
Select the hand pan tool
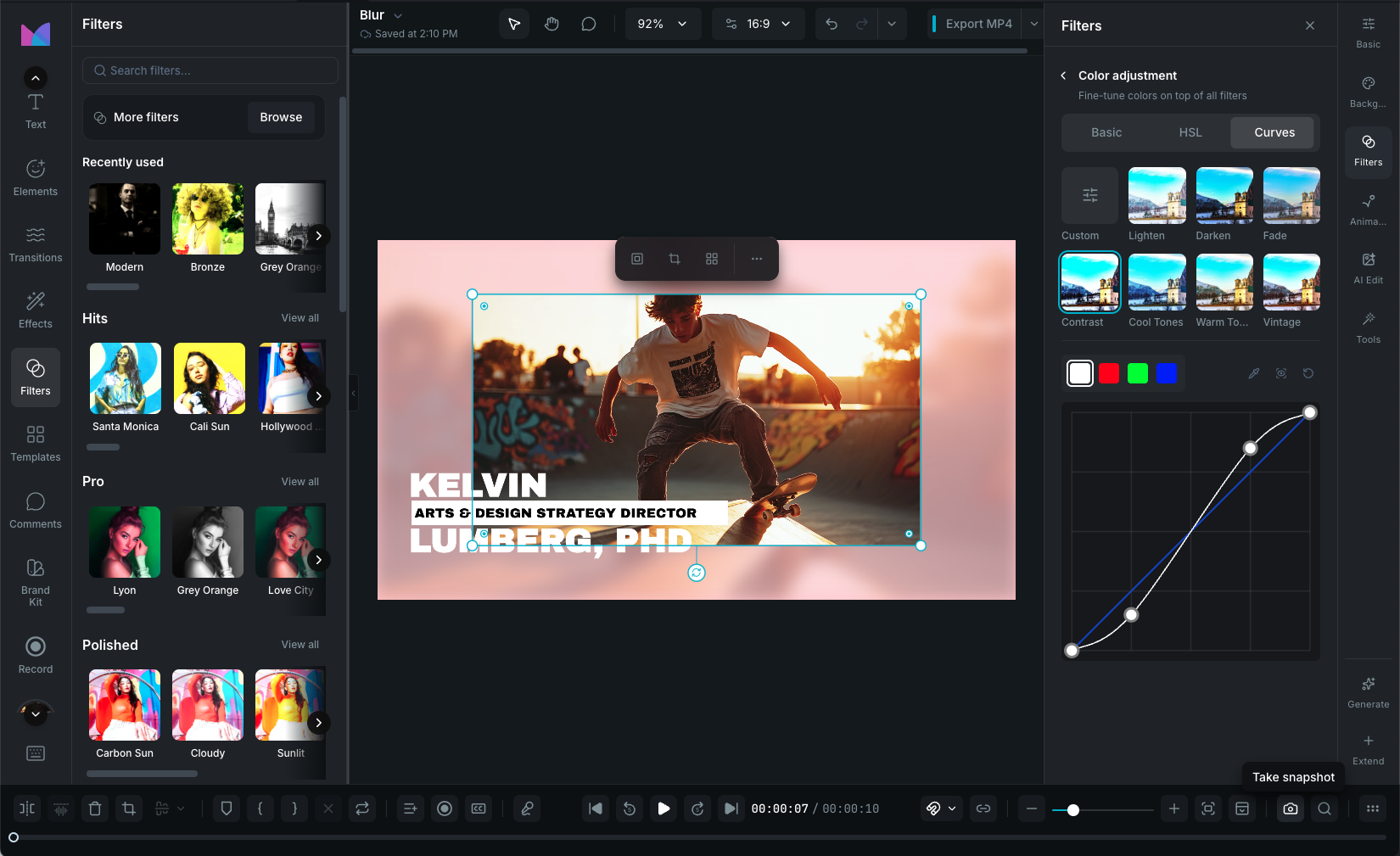pyautogui.click(x=552, y=24)
